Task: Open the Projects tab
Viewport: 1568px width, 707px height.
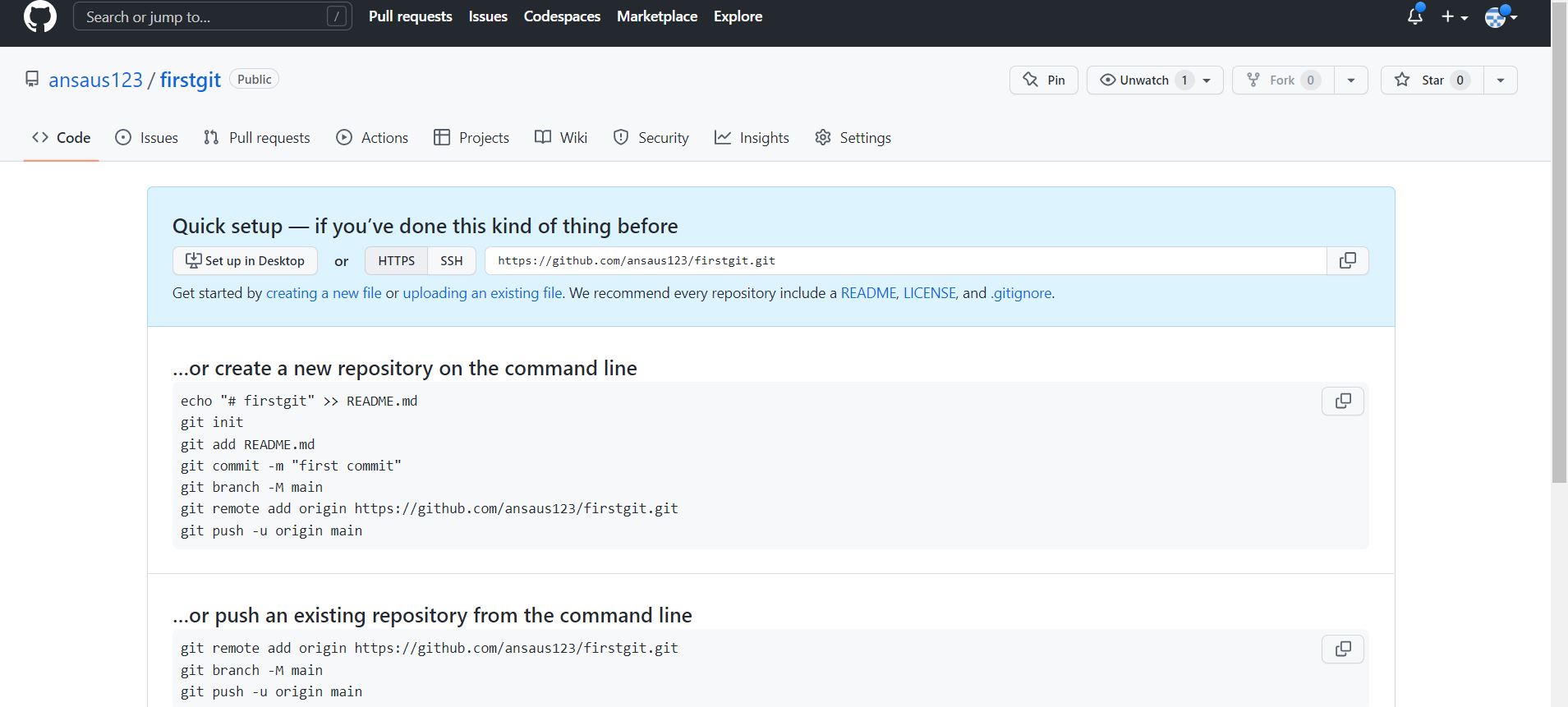Action: [x=471, y=137]
